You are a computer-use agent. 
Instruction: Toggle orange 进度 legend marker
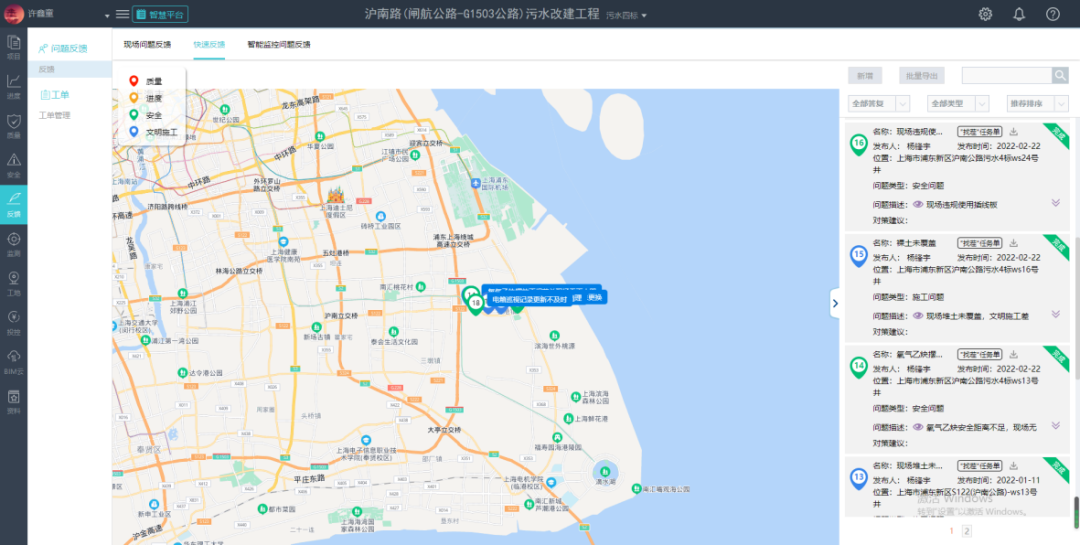[134, 98]
